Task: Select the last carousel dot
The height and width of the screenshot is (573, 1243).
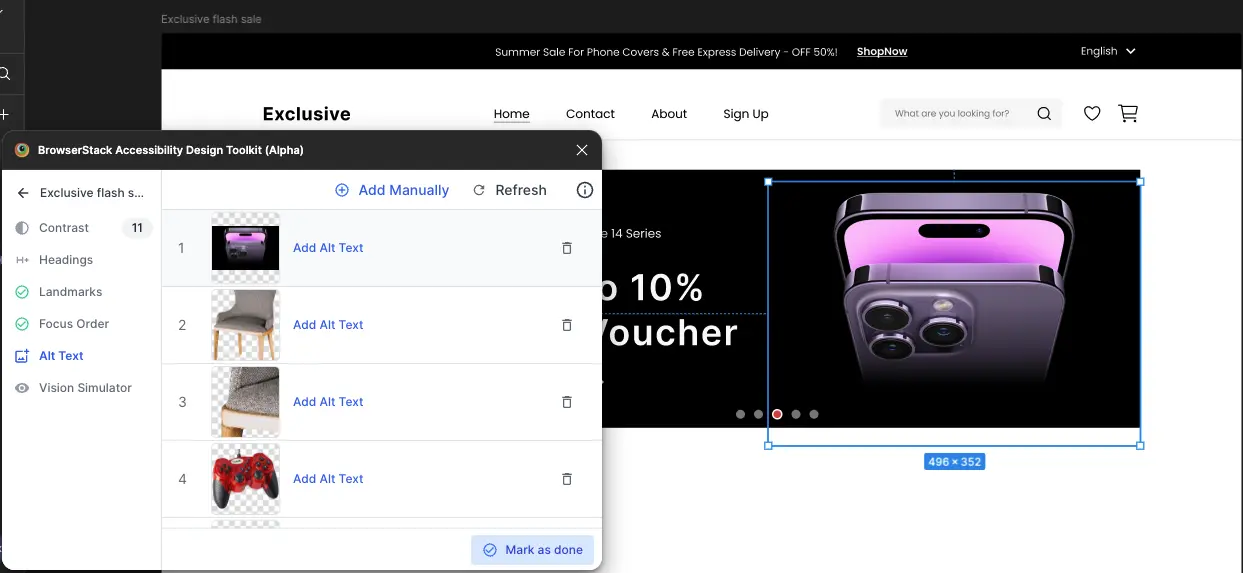Action: click(814, 414)
